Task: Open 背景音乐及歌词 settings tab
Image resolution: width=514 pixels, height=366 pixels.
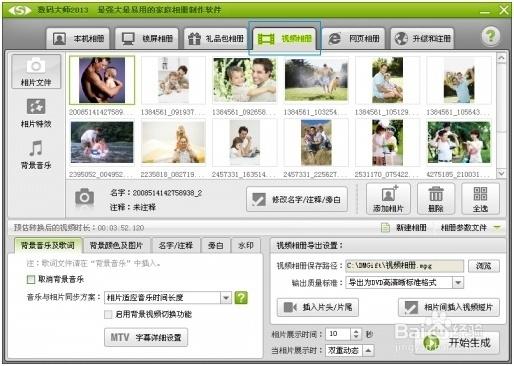Action: pyautogui.click(x=48, y=246)
